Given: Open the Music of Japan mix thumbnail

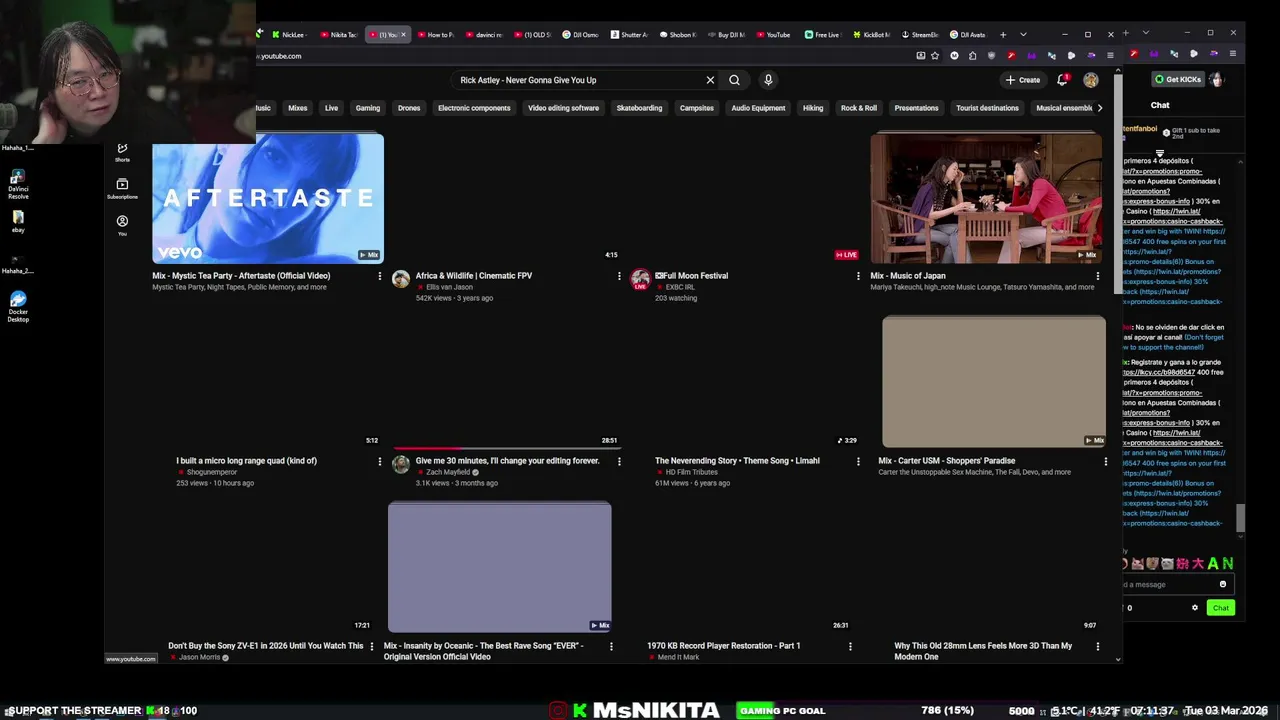Looking at the screenshot, I should tap(987, 198).
